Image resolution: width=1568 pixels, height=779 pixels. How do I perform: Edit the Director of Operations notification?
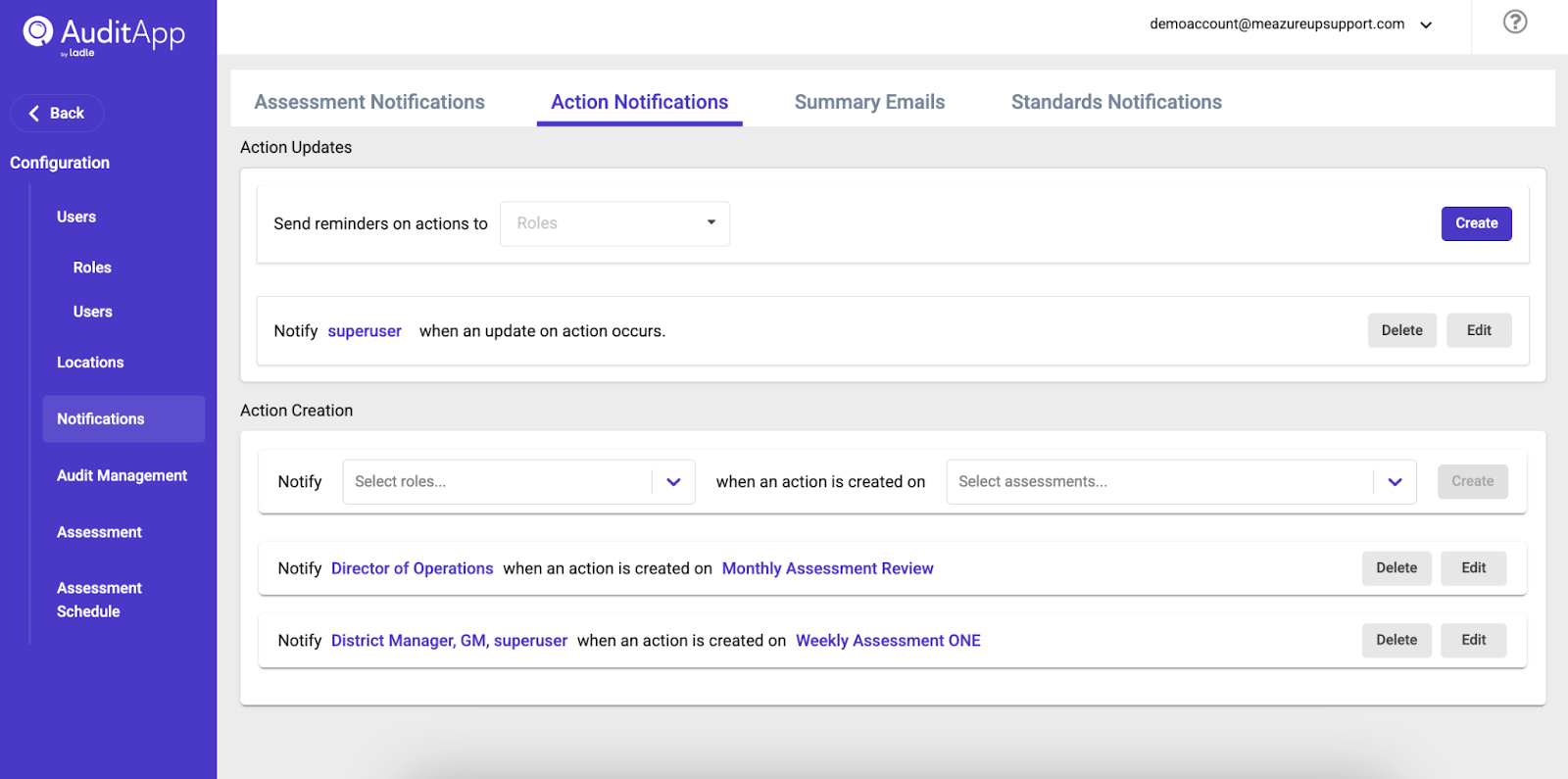click(1473, 568)
